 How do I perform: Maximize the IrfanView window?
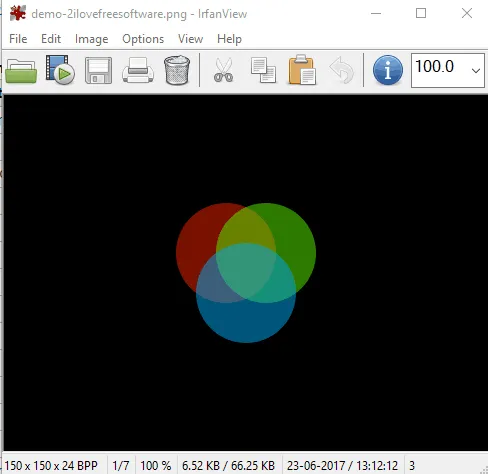point(421,13)
